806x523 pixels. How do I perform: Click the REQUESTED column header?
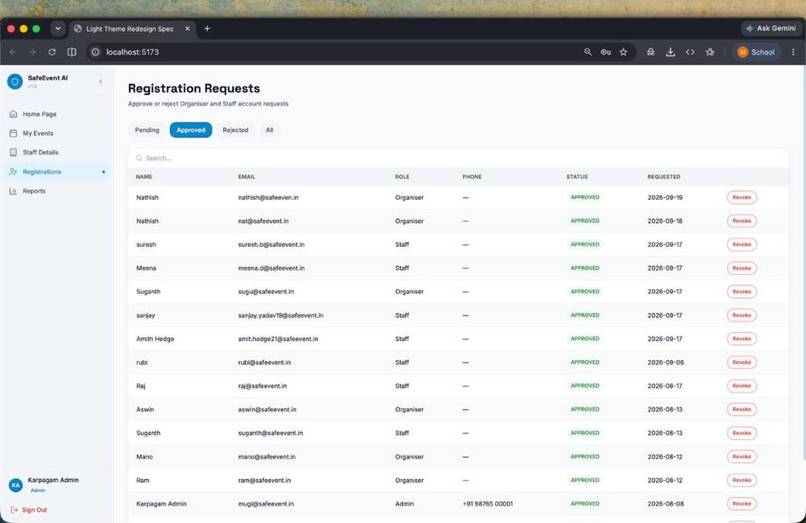664,177
